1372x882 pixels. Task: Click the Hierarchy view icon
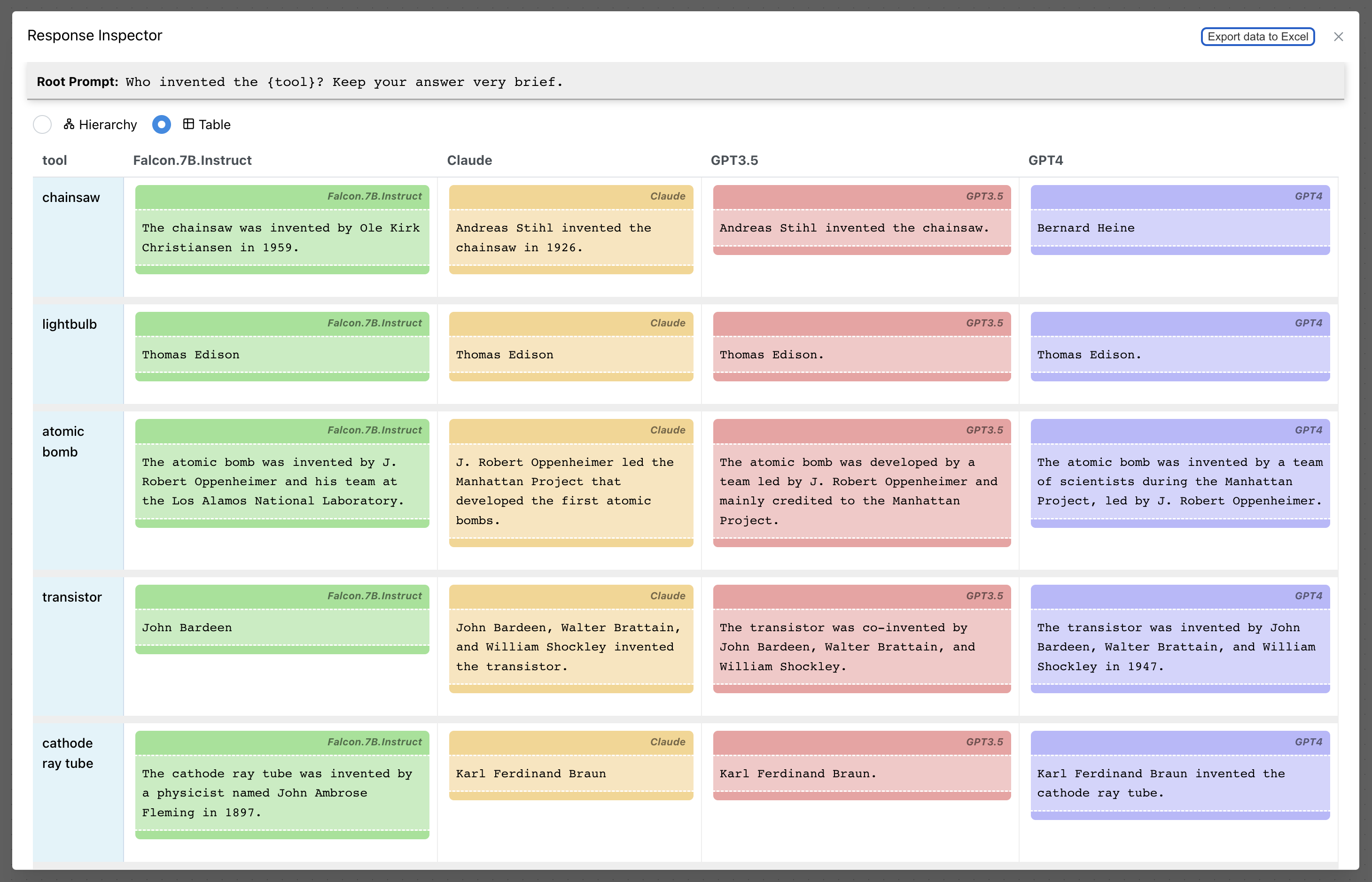pos(69,124)
